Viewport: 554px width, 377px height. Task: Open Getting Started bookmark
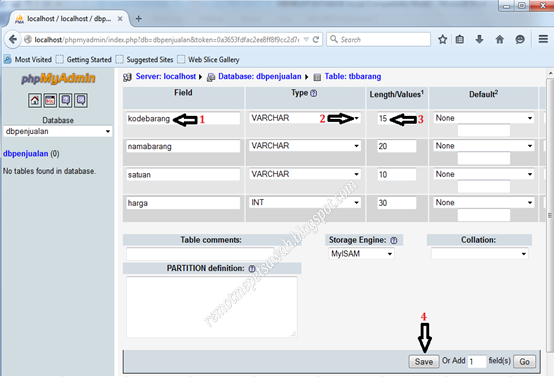[x=84, y=59]
